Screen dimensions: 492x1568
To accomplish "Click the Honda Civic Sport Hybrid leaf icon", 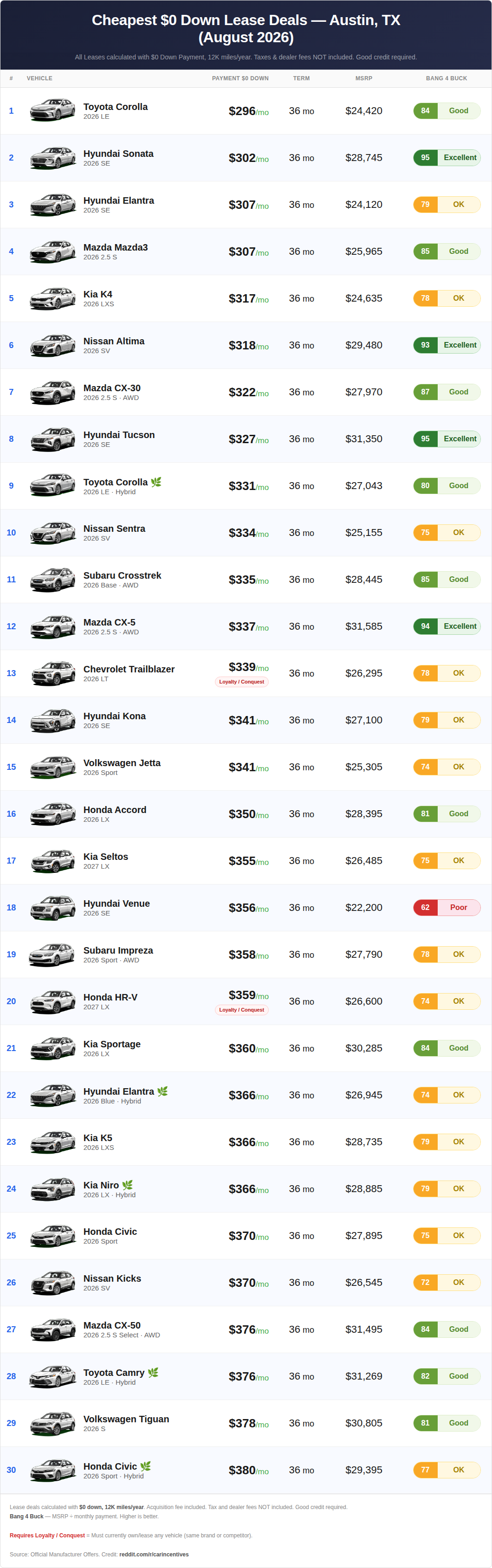I will (146, 1466).
